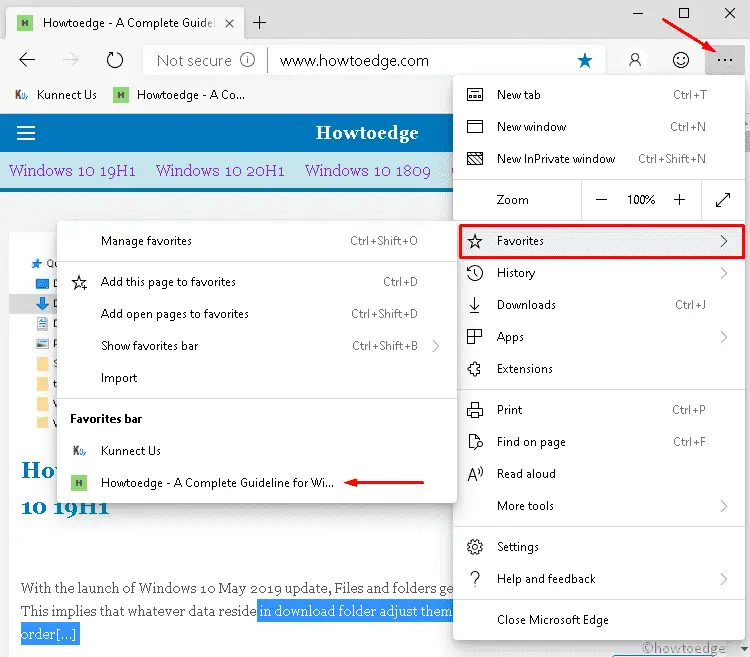
Task: Open Kunnect Us in favorites list
Action: coord(257,451)
